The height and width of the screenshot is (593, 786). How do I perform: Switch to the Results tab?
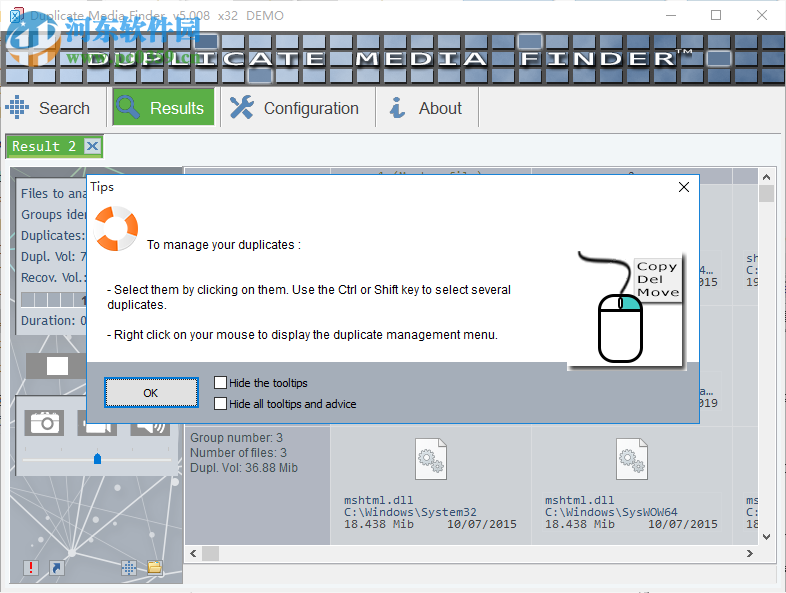point(164,108)
